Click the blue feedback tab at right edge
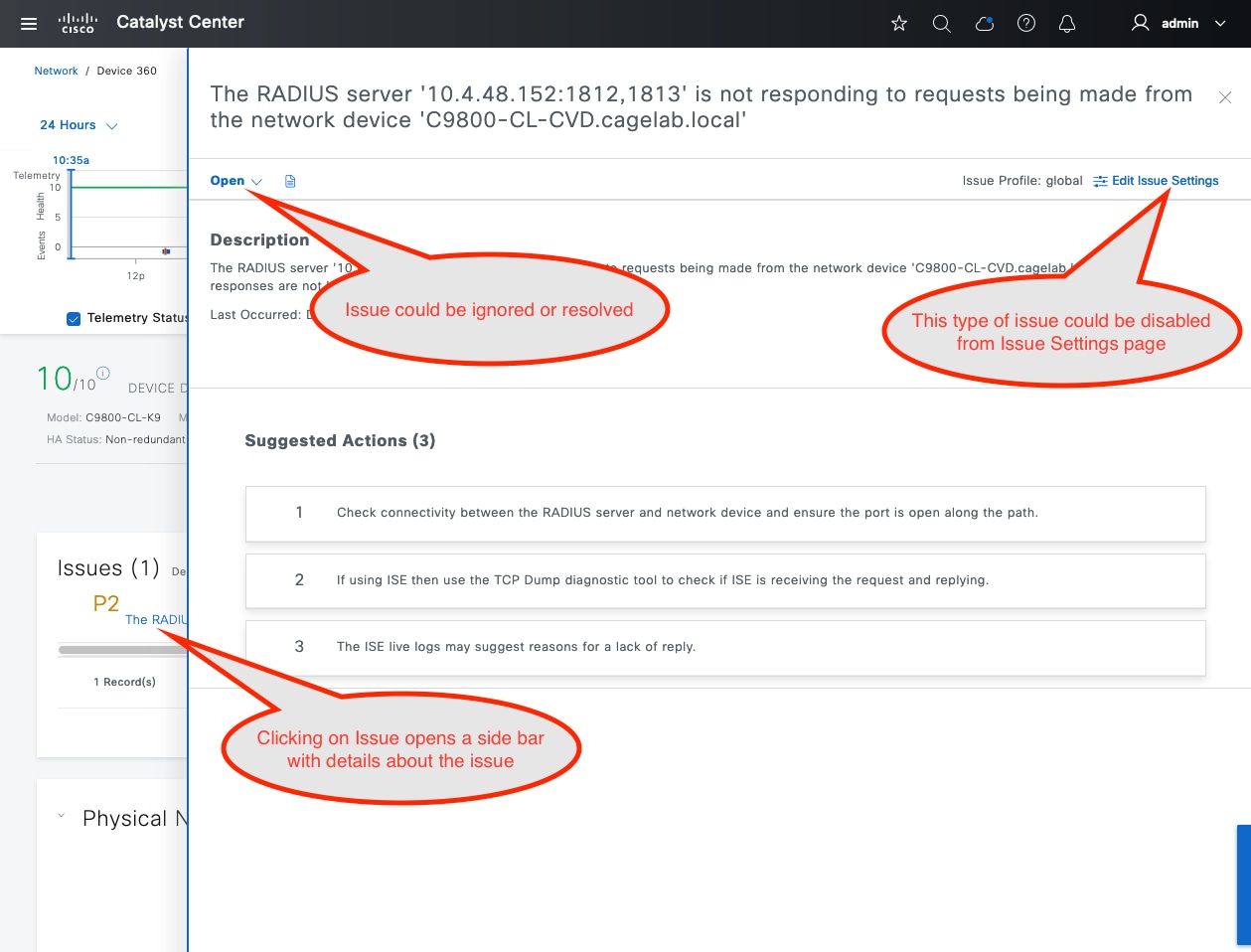This screenshot has height=952, width=1251. pyautogui.click(x=1244, y=884)
